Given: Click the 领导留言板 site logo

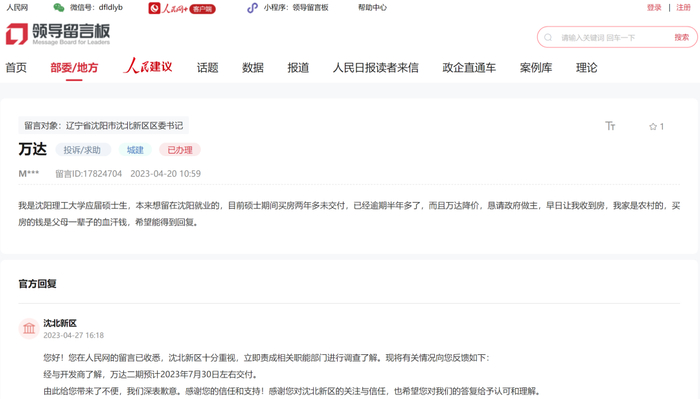Looking at the screenshot, I should pos(58,34).
